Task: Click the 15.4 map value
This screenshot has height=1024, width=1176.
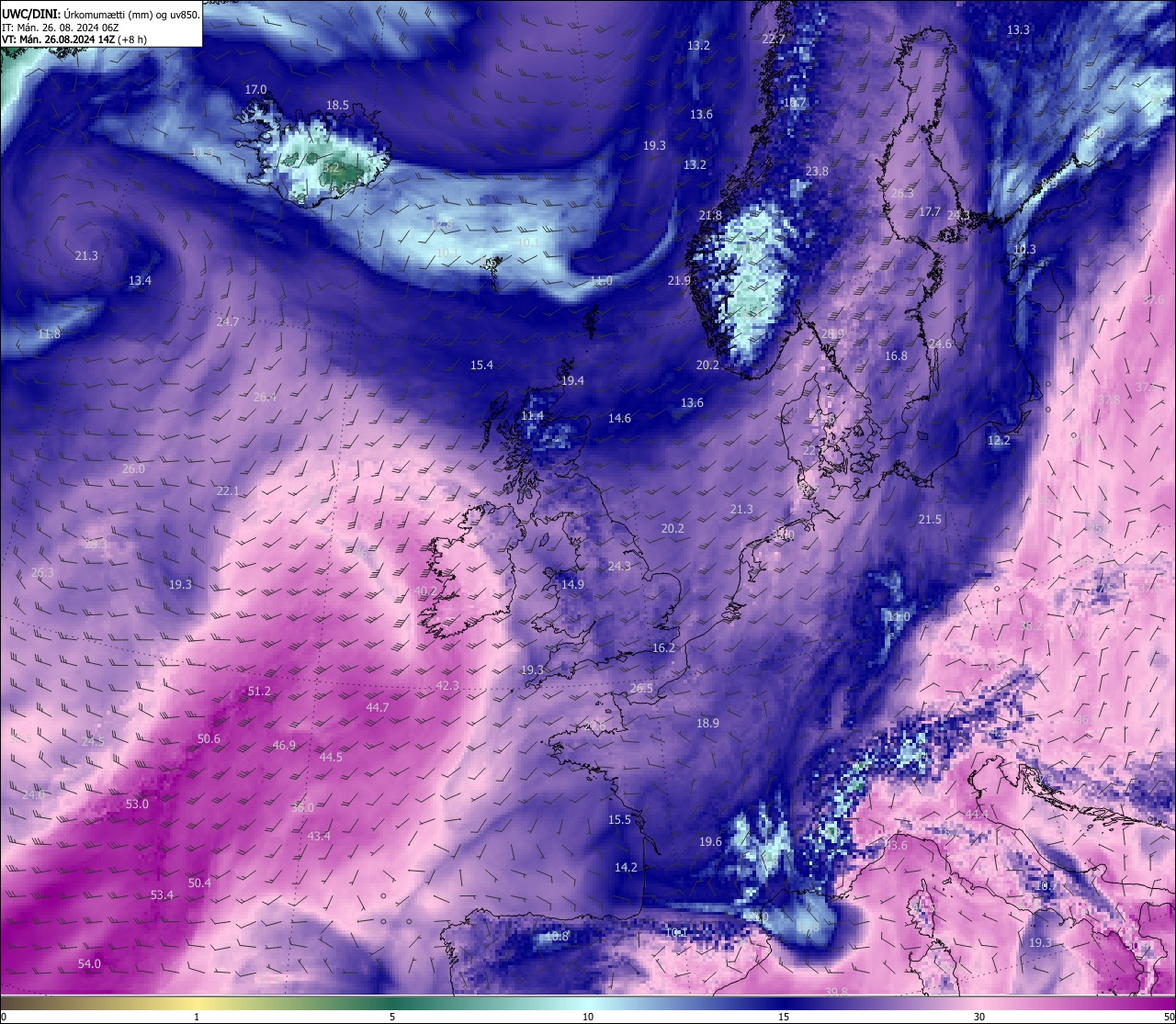Action: click(x=481, y=365)
